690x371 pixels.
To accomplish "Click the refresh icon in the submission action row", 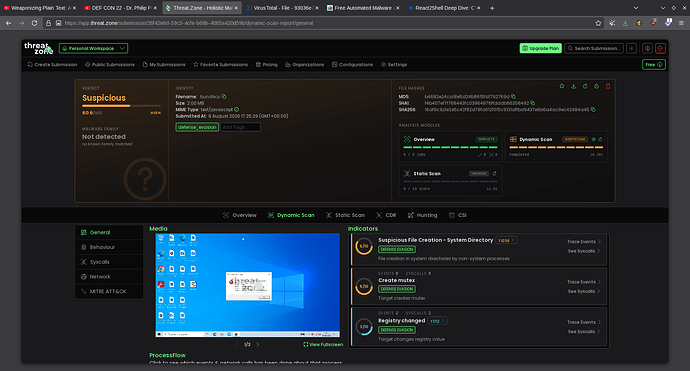I will [x=585, y=86].
